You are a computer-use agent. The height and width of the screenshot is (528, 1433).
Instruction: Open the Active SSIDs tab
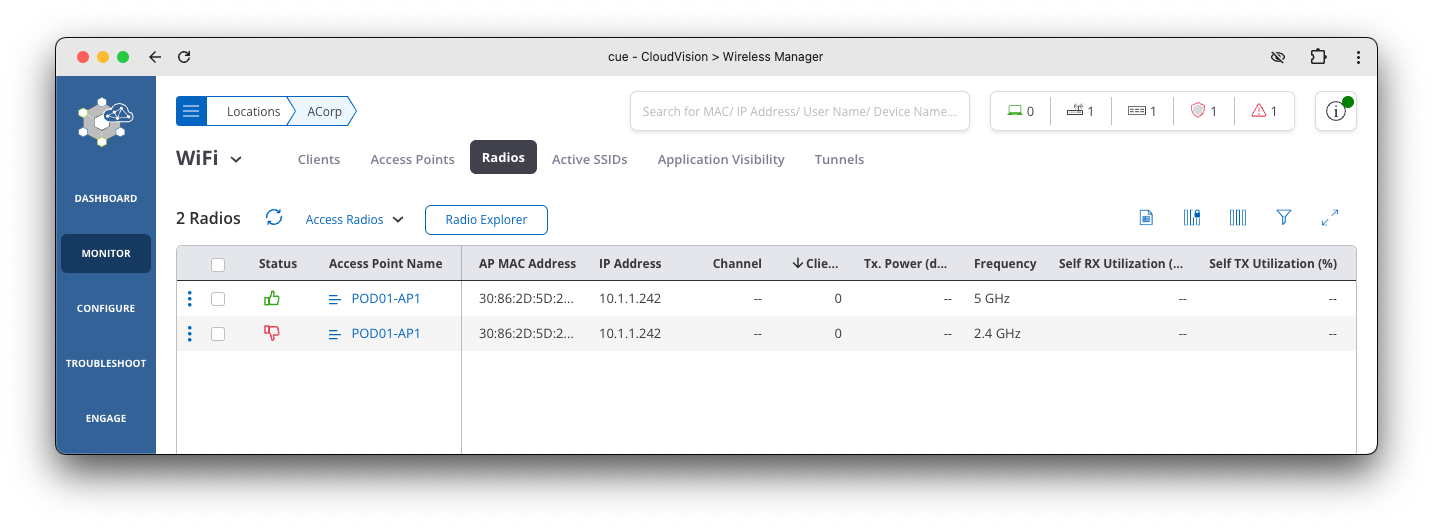coord(589,159)
